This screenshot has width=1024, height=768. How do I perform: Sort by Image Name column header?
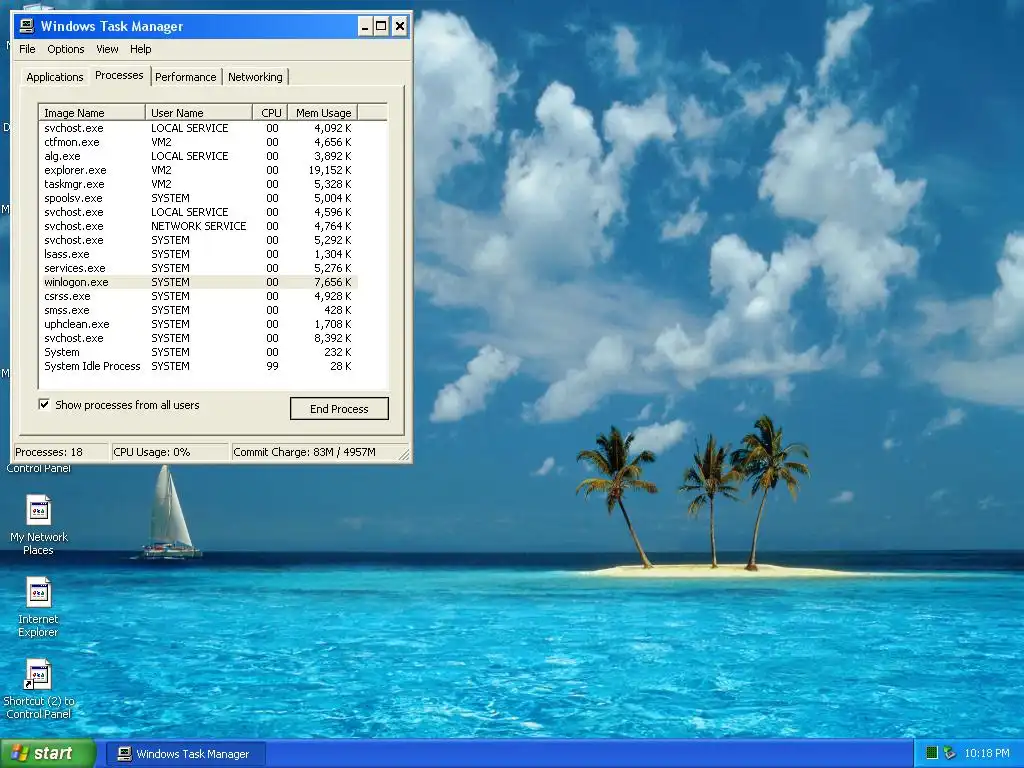pyautogui.click(x=91, y=112)
